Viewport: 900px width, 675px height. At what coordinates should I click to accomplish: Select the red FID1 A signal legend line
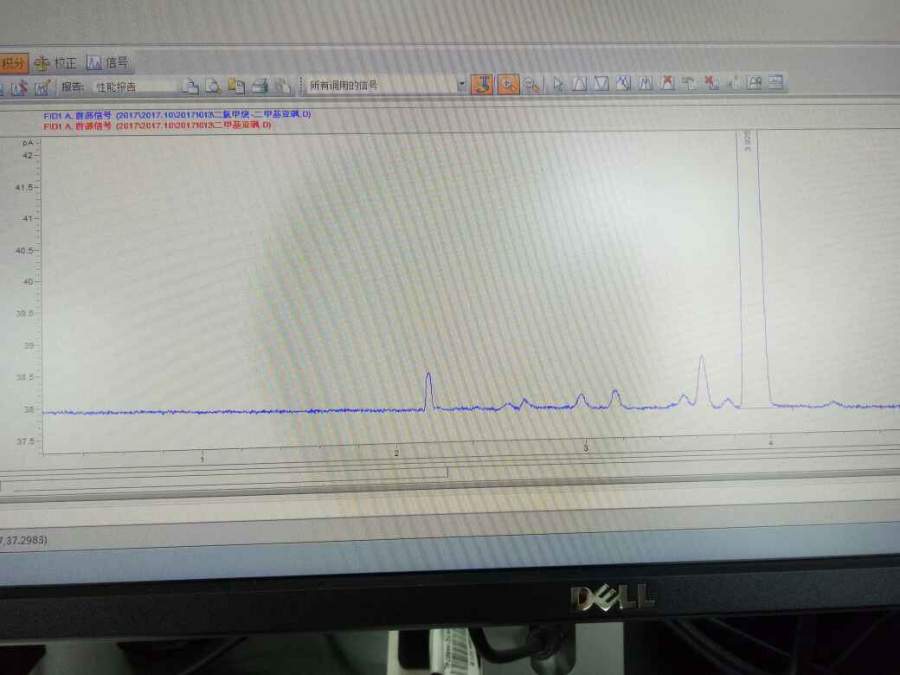coord(157,125)
